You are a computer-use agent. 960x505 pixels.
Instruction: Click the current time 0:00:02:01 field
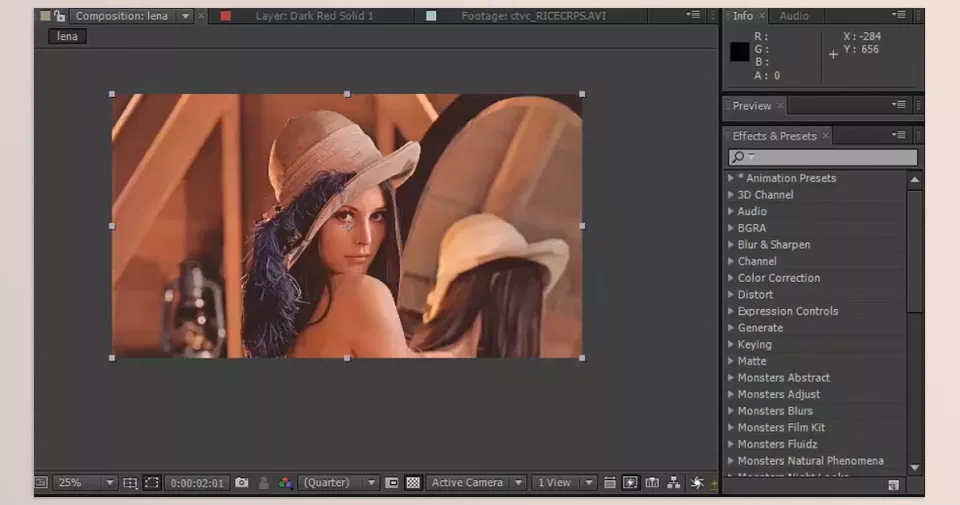[197, 483]
